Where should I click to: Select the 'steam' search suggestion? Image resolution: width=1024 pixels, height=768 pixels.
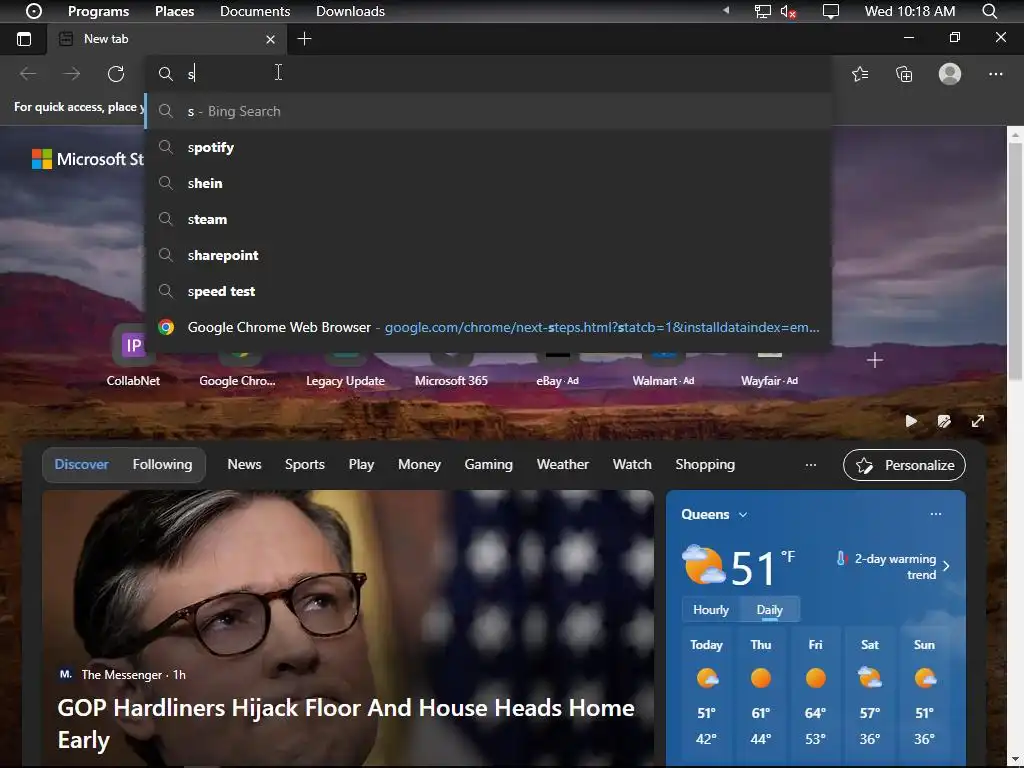click(488, 219)
